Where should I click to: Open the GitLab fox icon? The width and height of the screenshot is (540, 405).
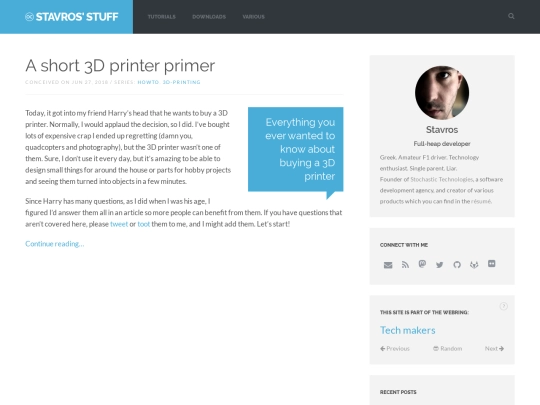474,264
